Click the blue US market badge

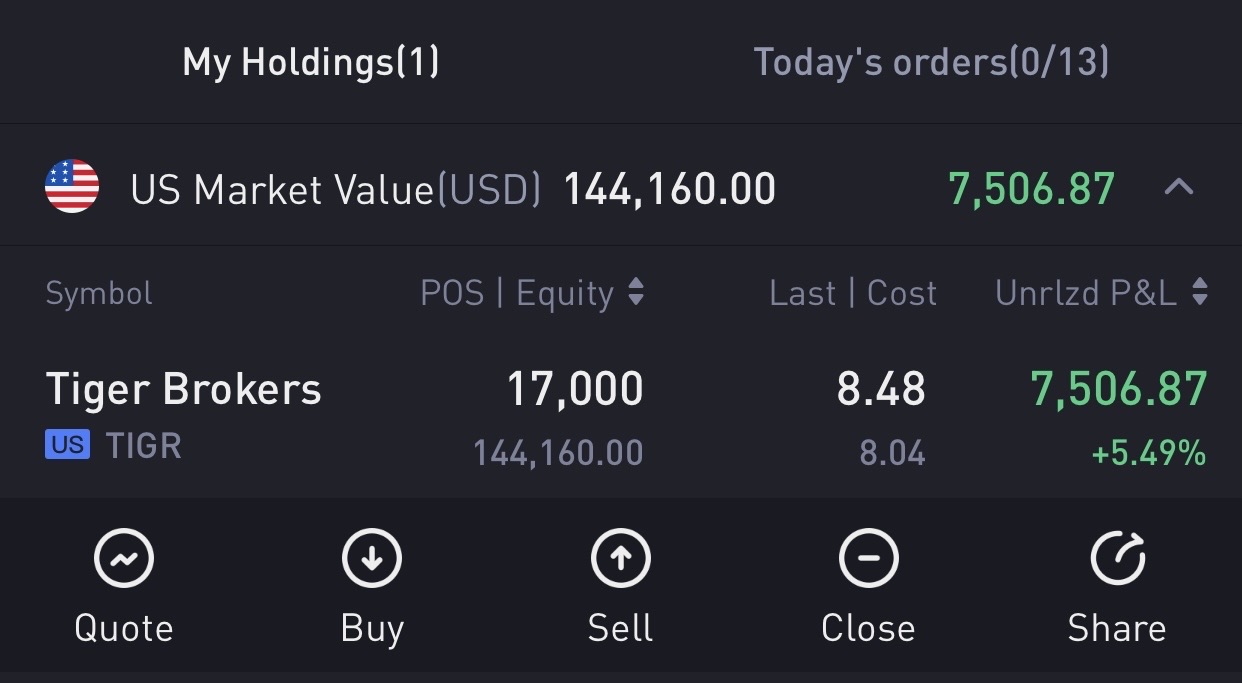[x=67, y=444]
